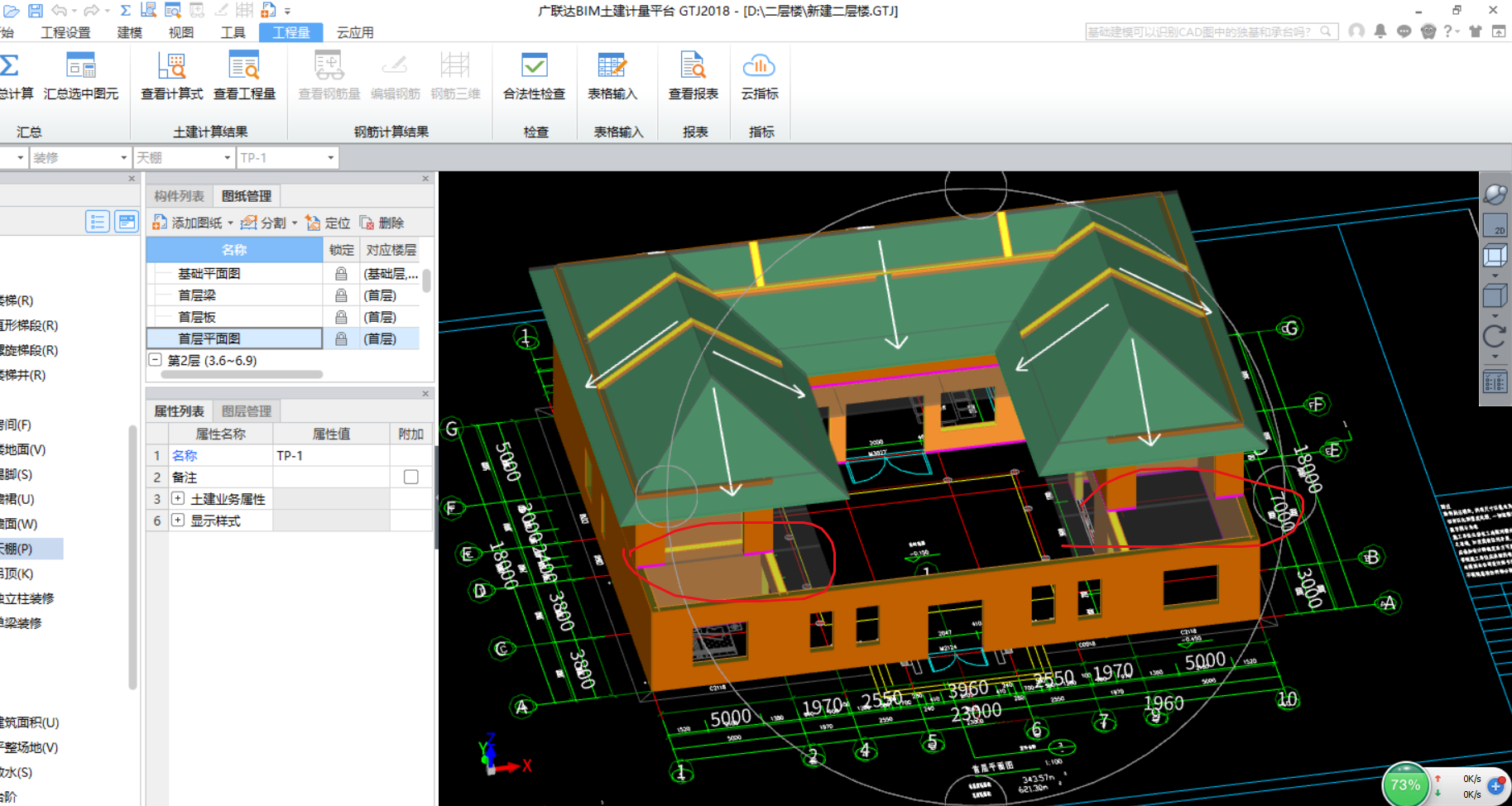Image resolution: width=1512 pixels, height=806 pixels.
Task: Click the search magnifier in search box
Action: point(1326,31)
